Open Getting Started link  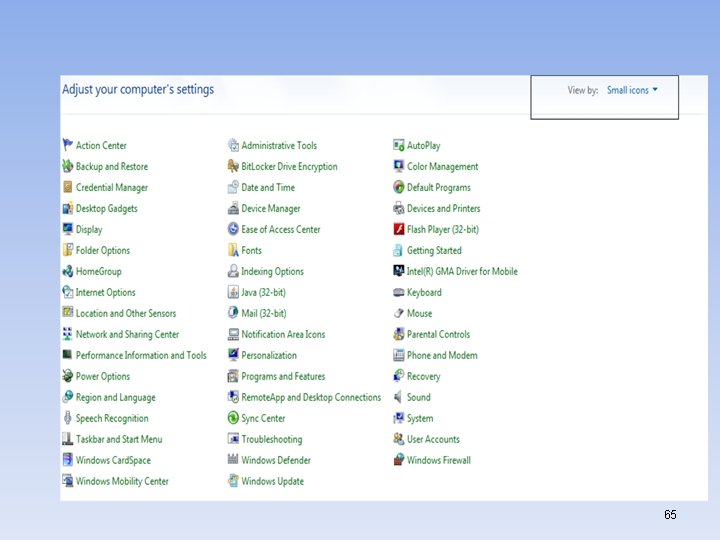pyautogui.click(x=434, y=251)
